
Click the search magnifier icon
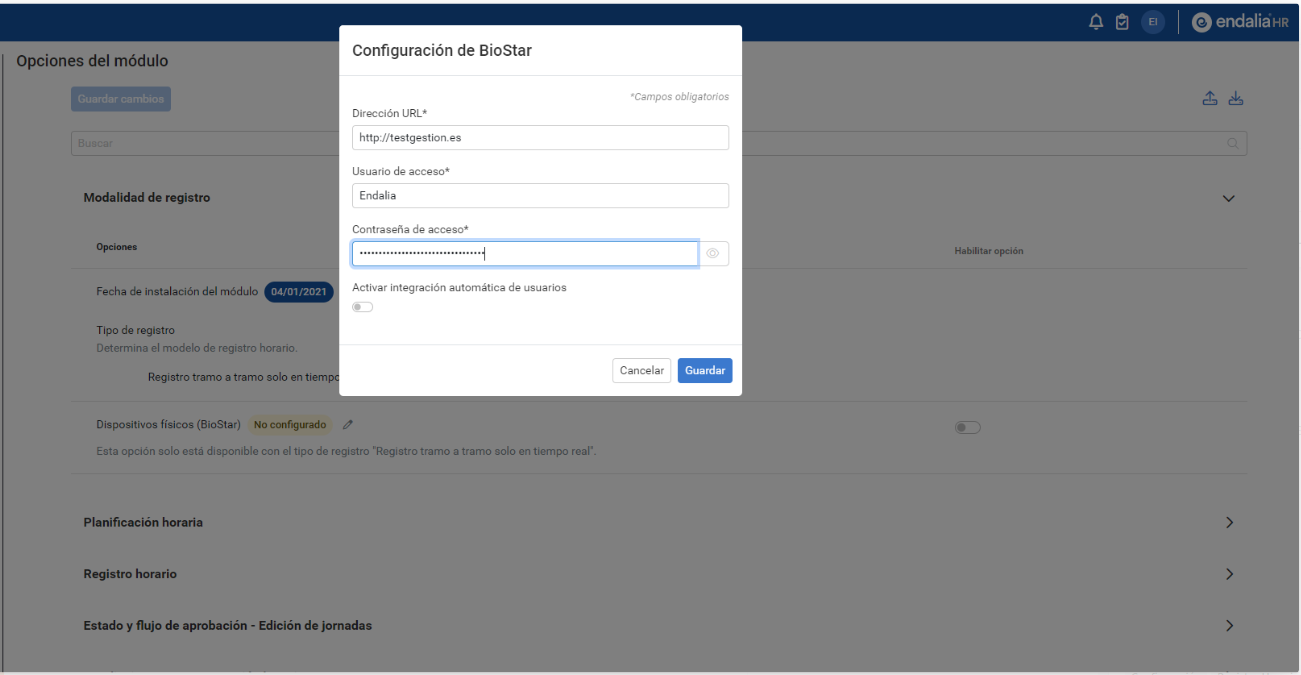tap(1233, 143)
